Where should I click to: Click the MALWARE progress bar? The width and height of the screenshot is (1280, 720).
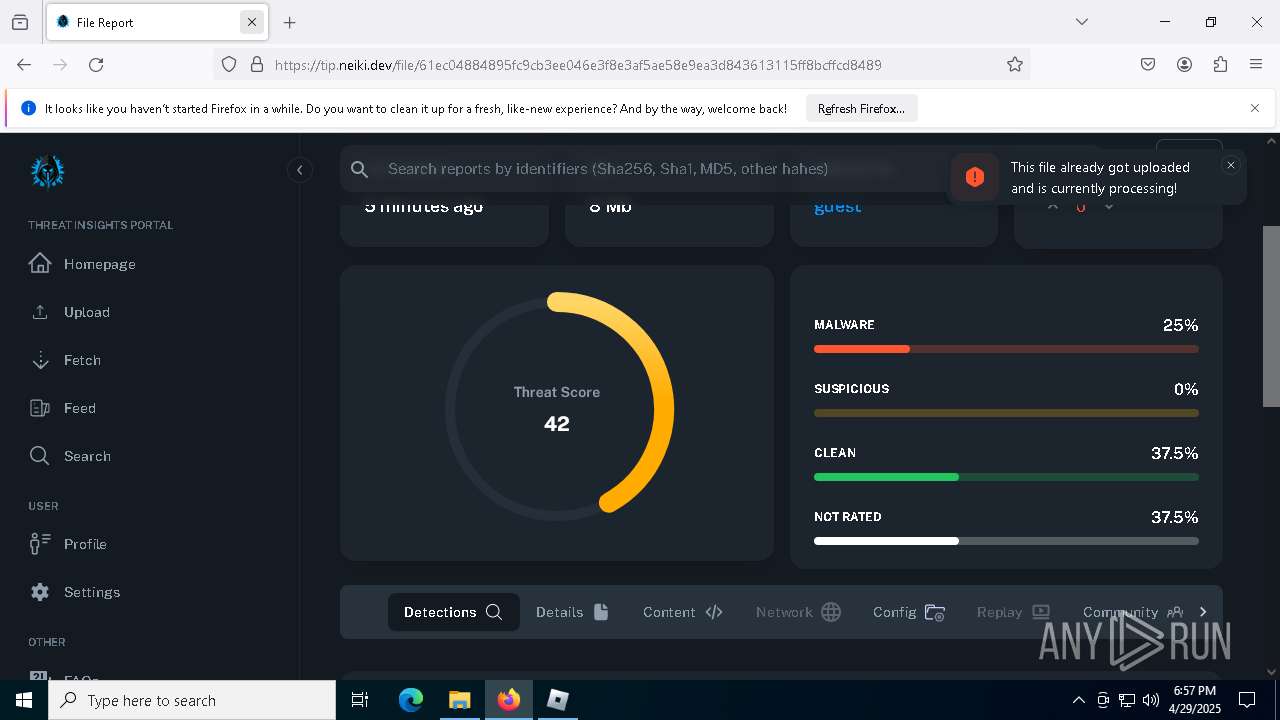[1006, 349]
